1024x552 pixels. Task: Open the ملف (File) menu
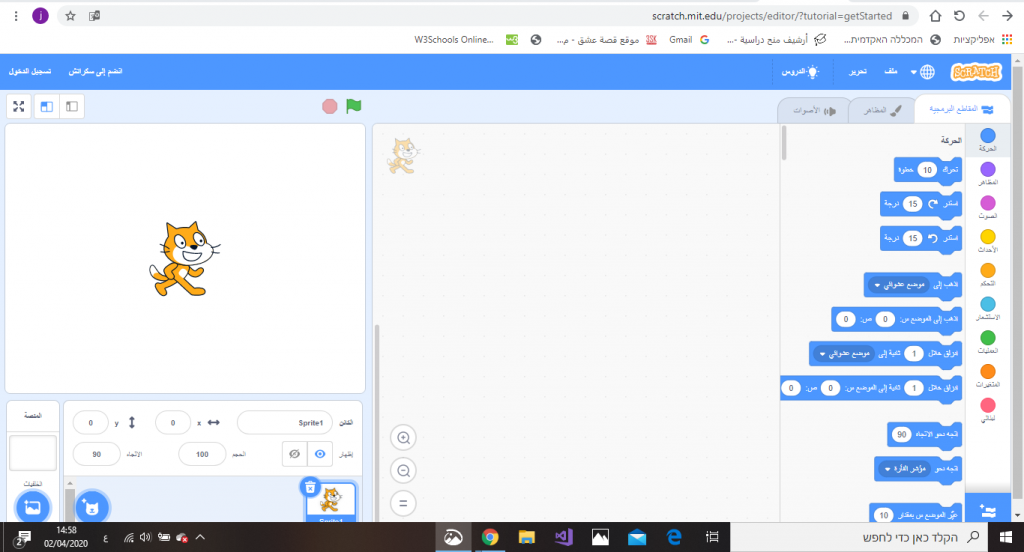point(891,72)
